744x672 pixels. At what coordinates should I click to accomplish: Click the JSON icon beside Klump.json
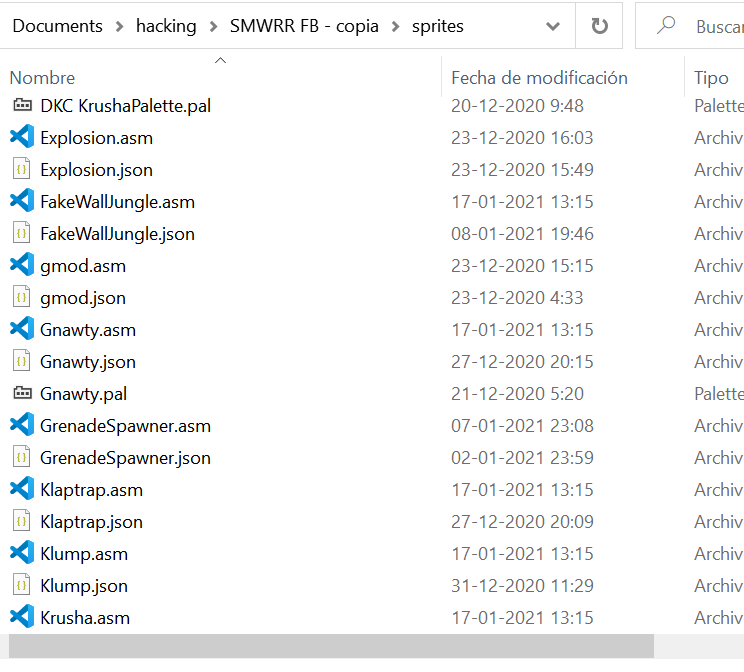point(21,585)
